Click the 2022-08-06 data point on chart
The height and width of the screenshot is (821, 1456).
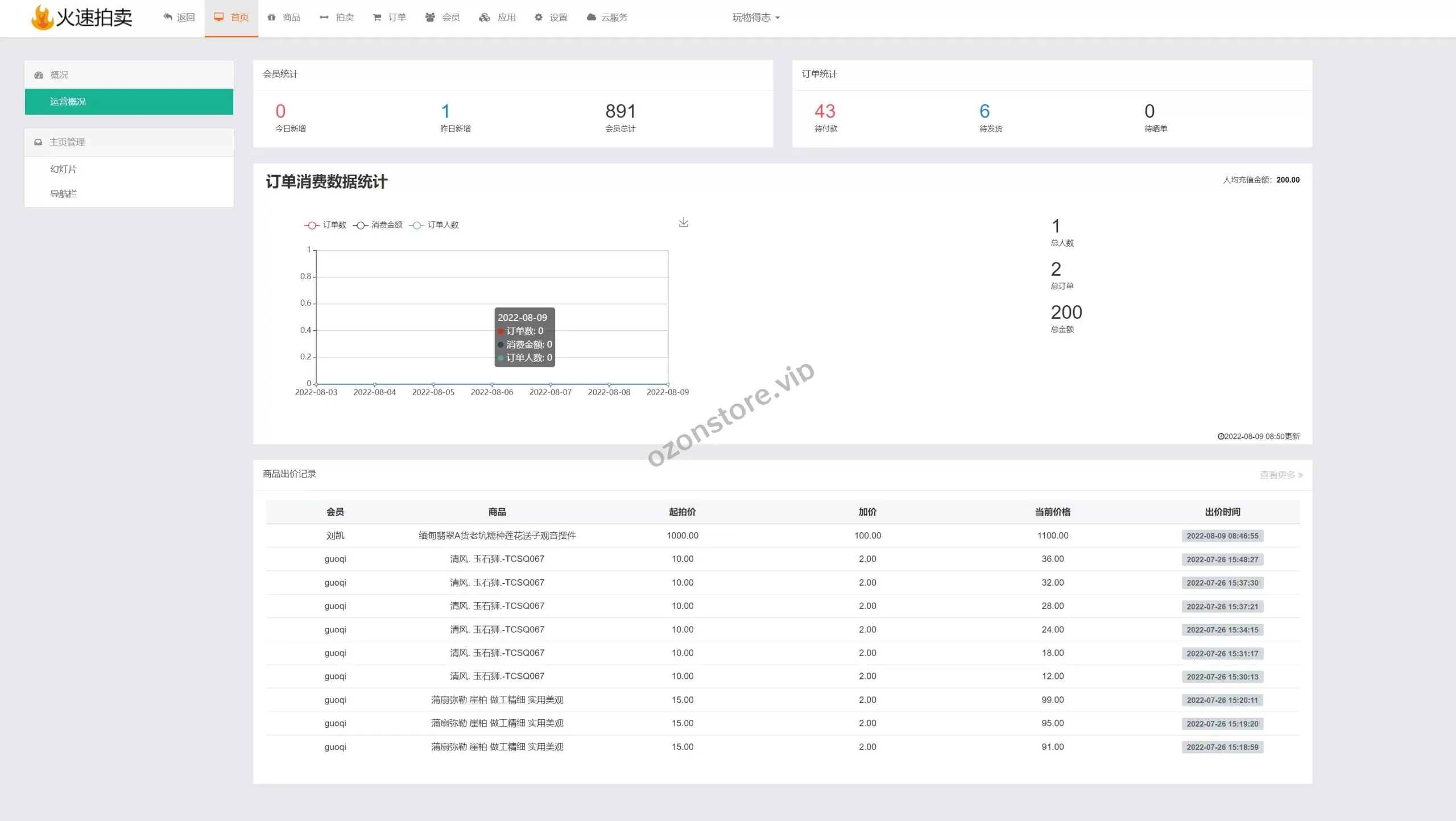tap(492, 384)
